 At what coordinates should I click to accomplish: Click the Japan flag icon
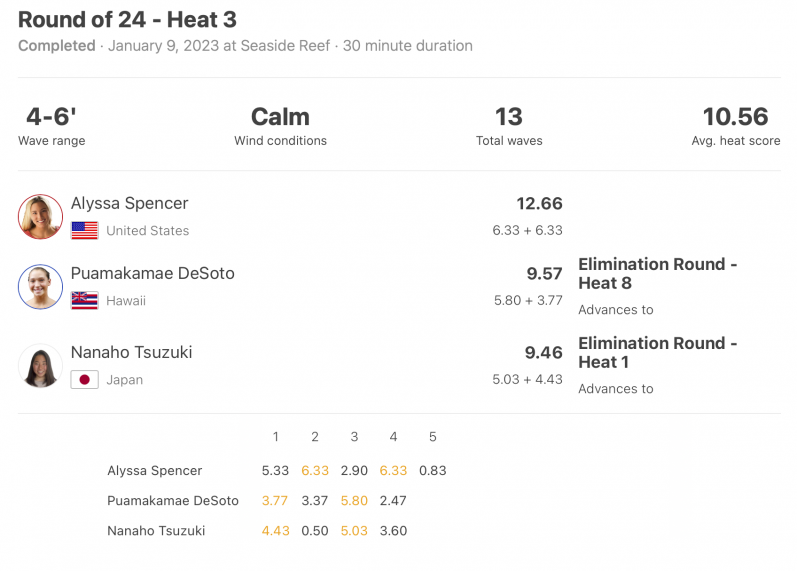pos(84,380)
